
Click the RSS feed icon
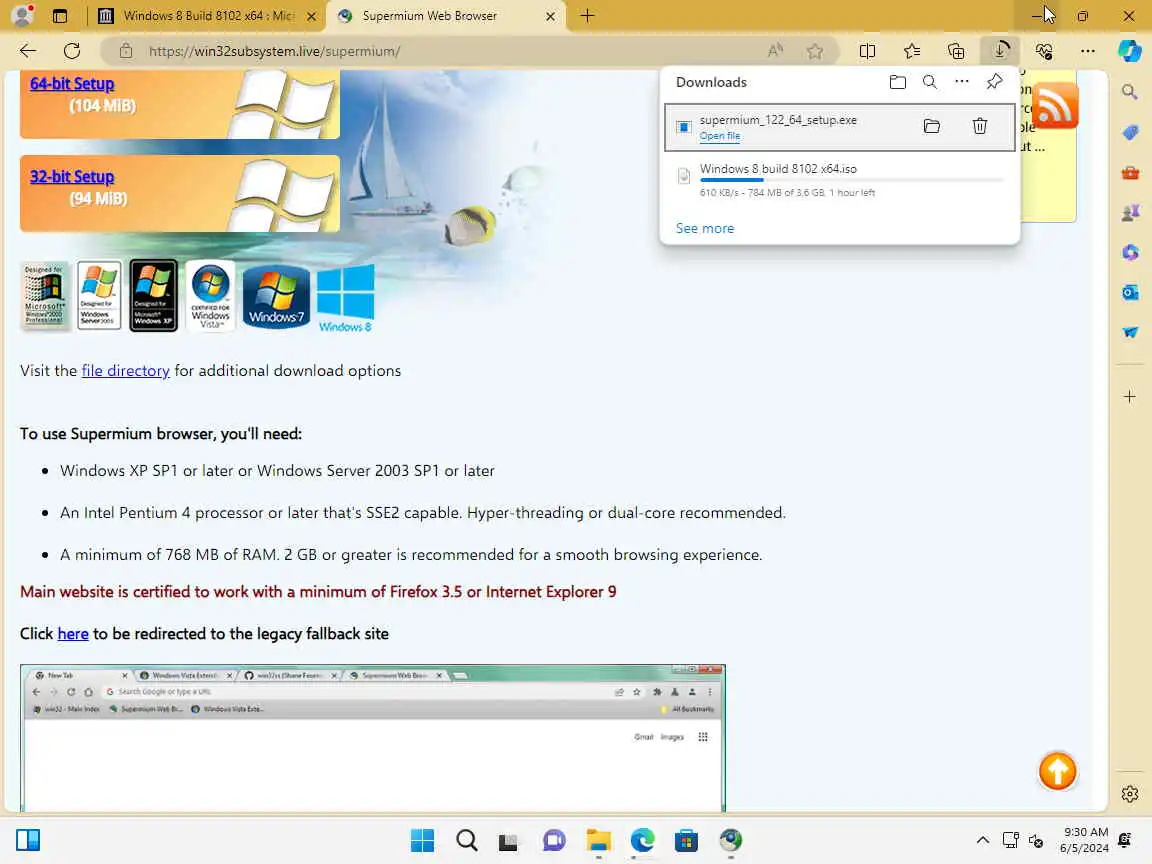click(x=1055, y=105)
